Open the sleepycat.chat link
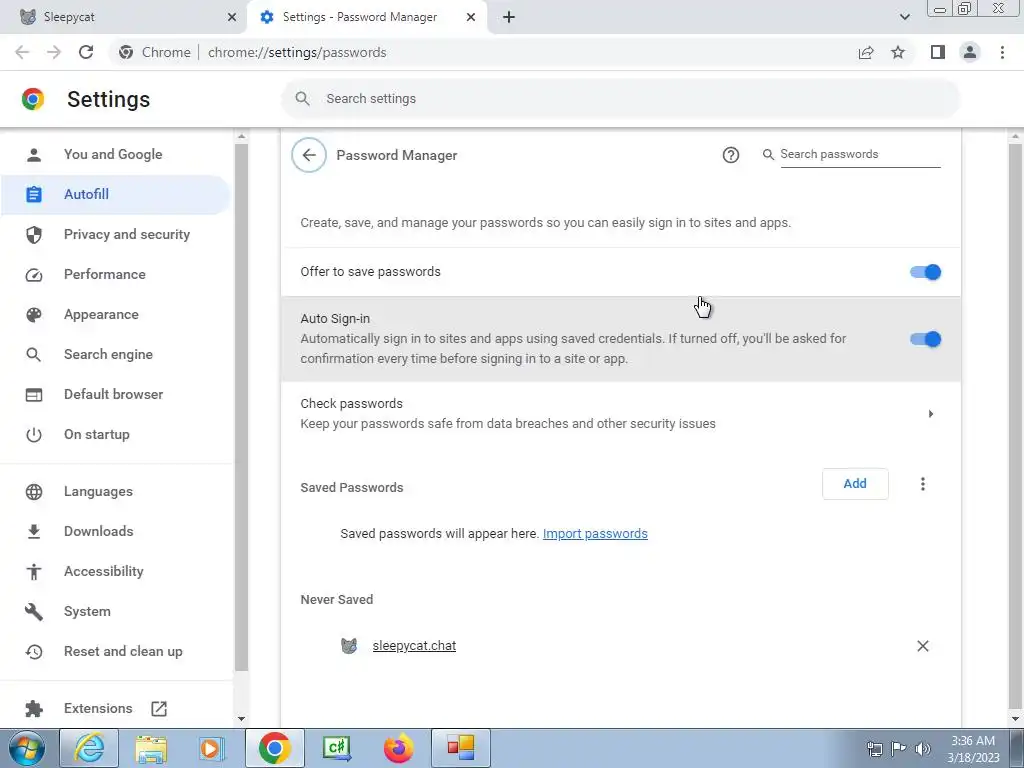This screenshot has height=768, width=1024. click(414, 646)
